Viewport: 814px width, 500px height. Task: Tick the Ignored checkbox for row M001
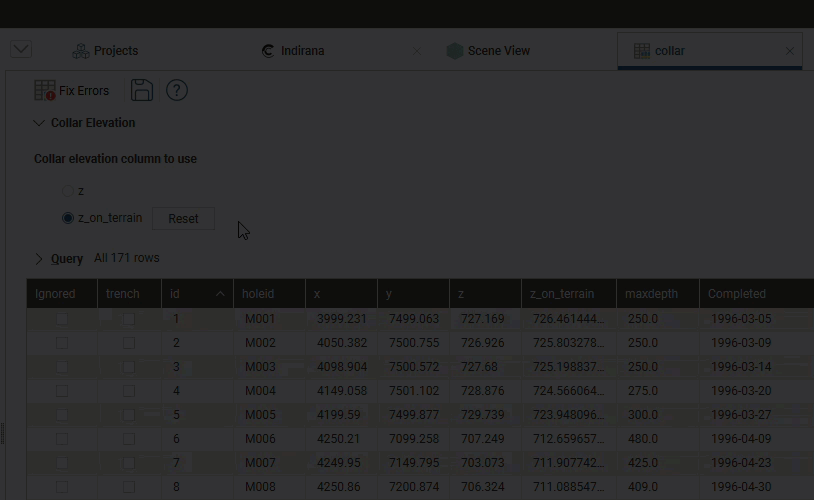pos(62,319)
